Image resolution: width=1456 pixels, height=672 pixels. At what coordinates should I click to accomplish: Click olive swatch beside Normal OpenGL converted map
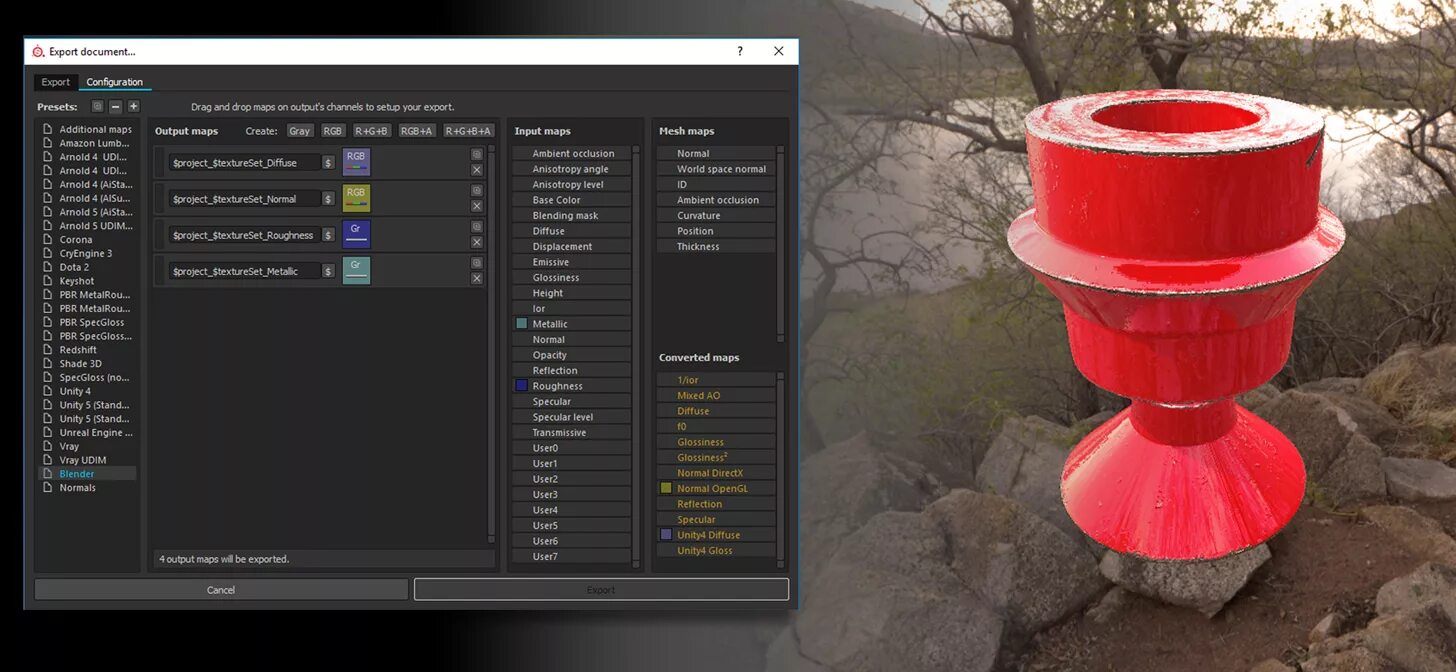click(x=666, y=488)
